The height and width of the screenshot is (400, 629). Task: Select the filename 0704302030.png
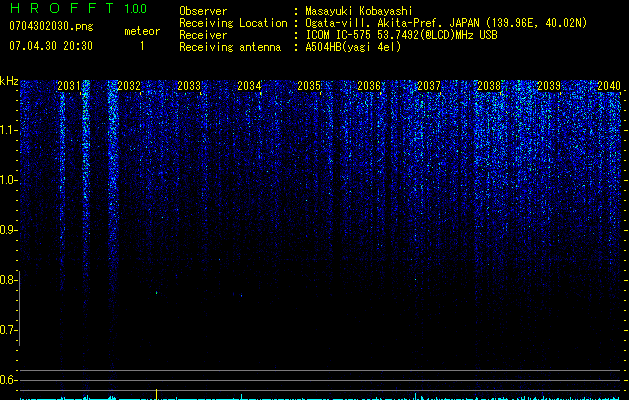[51, 26]
